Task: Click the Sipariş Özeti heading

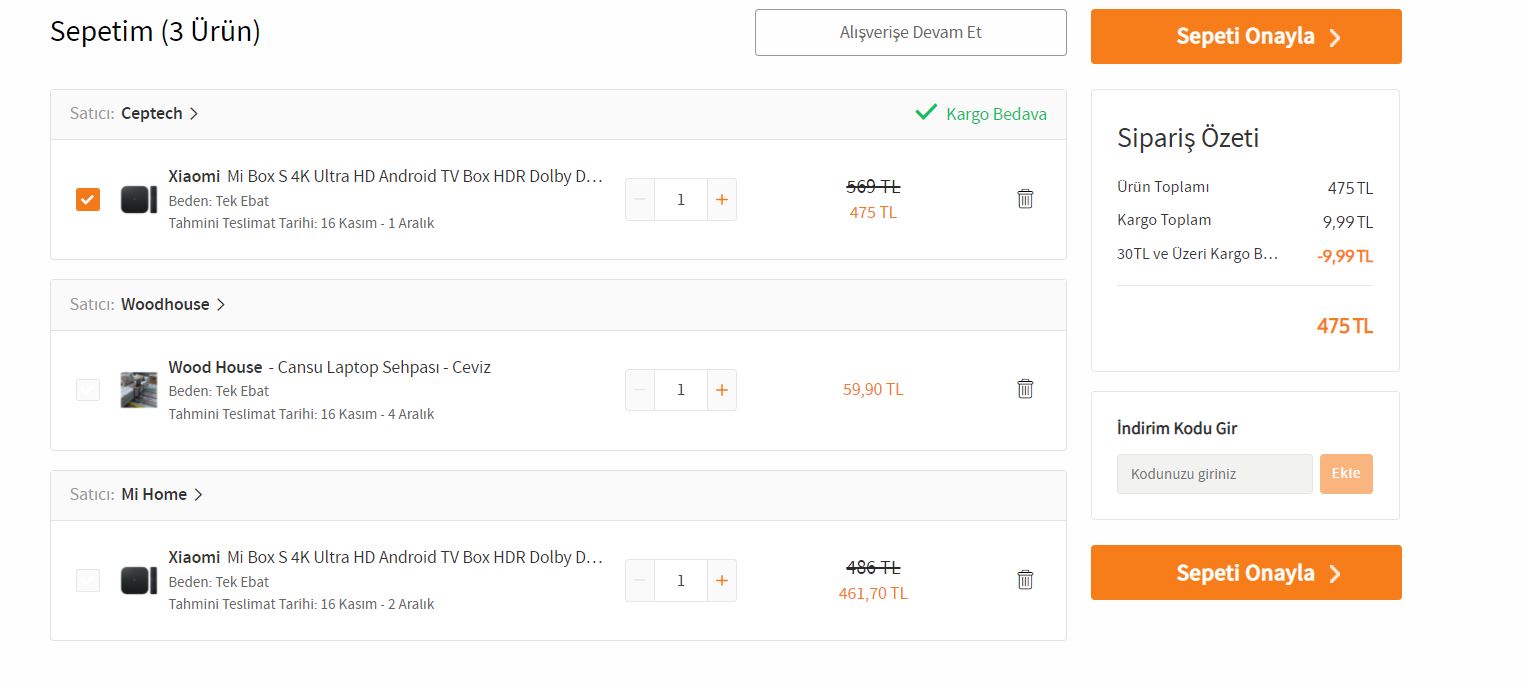Action: point(1188,138)
